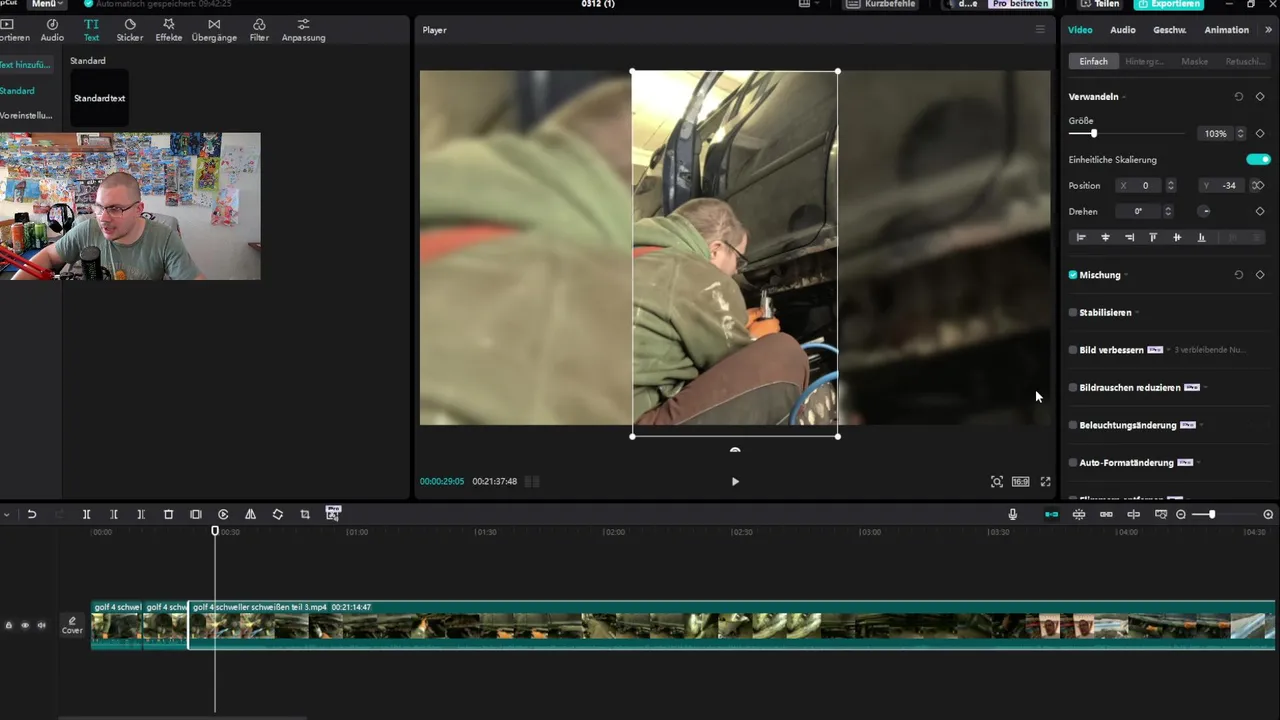Click the timeline zoom out minus icon
Screen dimensions: 1280x720
1181,514
